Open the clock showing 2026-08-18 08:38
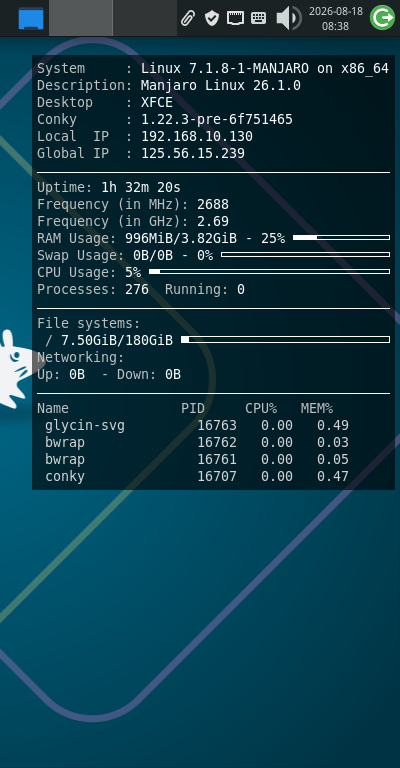The width and height of the screenshot is (400, 768). click(336, 18)
